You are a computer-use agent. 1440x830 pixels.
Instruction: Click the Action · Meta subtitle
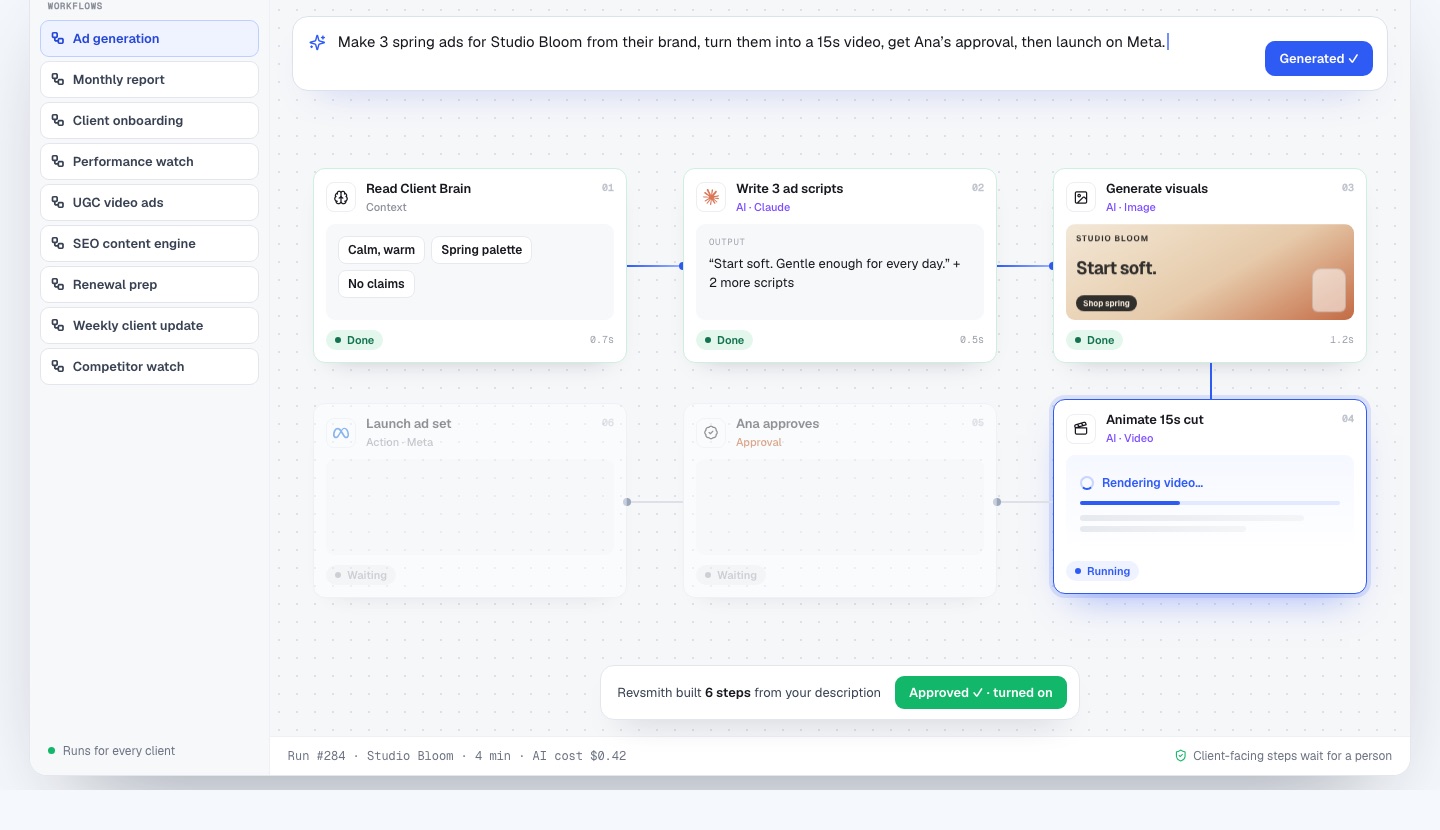coord(400,442)
